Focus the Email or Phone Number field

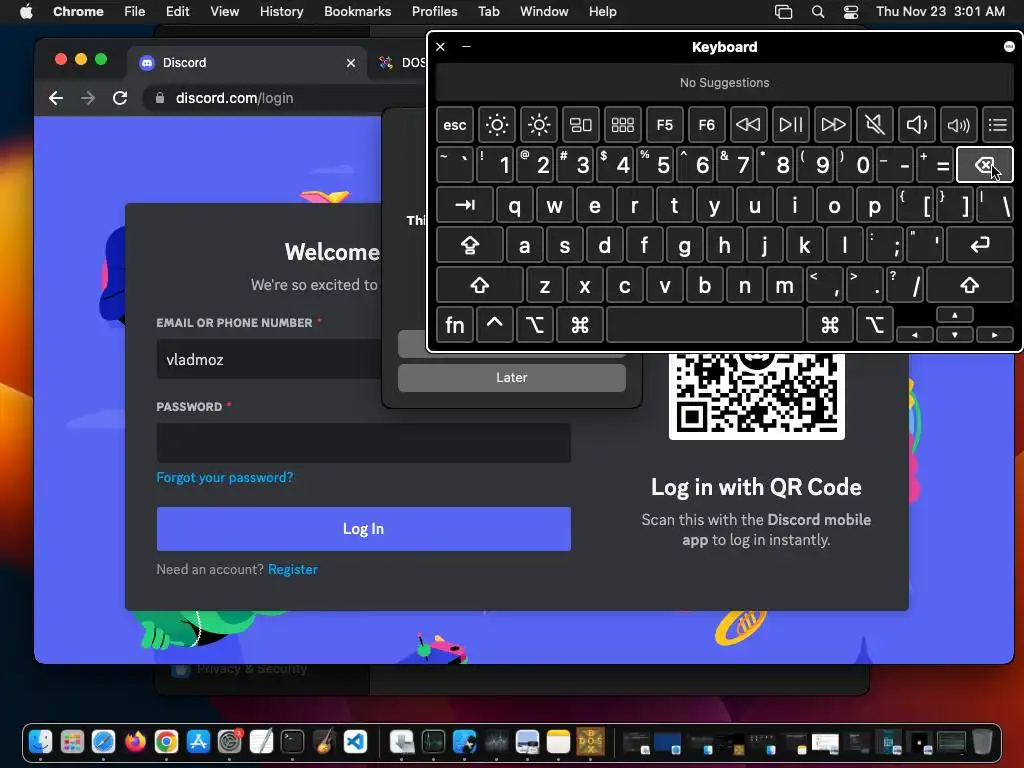269,359
